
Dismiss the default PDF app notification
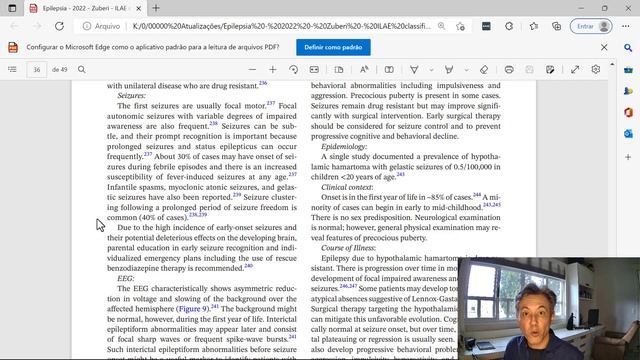point(604,47)
